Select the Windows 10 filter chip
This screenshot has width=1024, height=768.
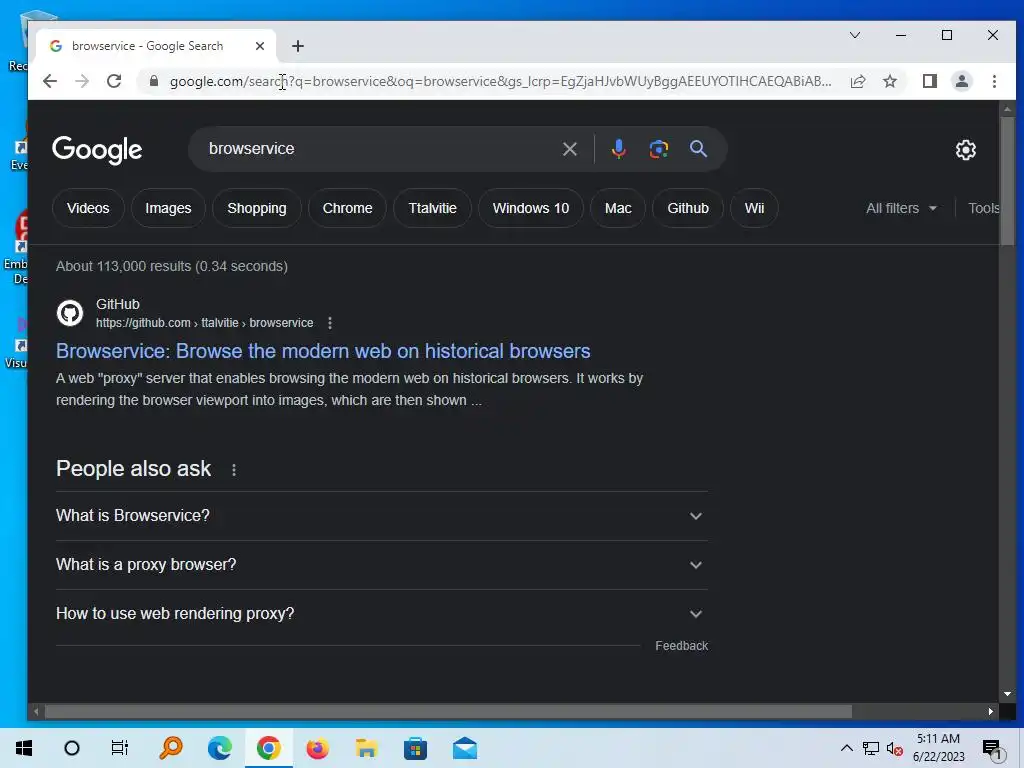pyautogui.click(x=531, y=208)
